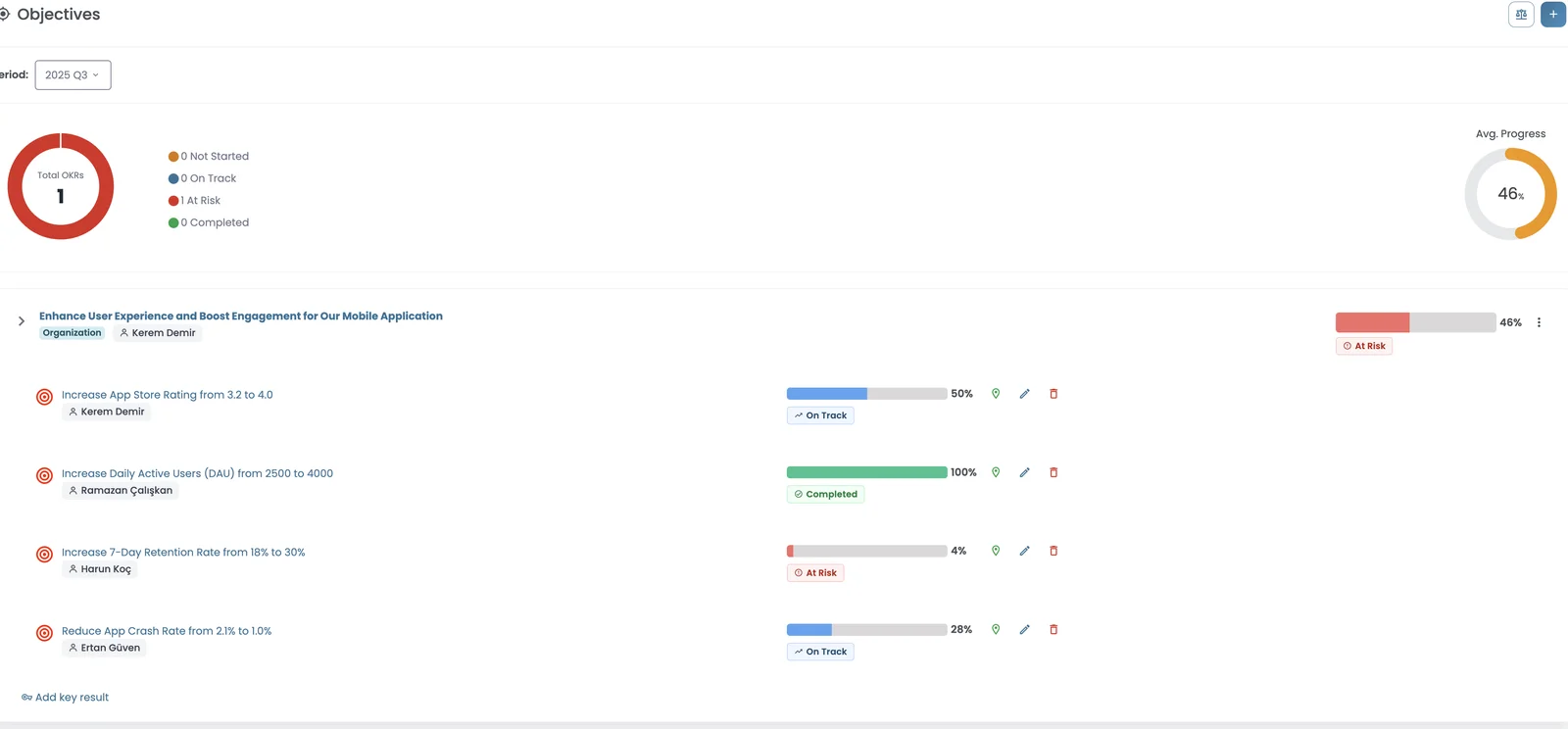Click the Organization tag

[x=72, y=333]
